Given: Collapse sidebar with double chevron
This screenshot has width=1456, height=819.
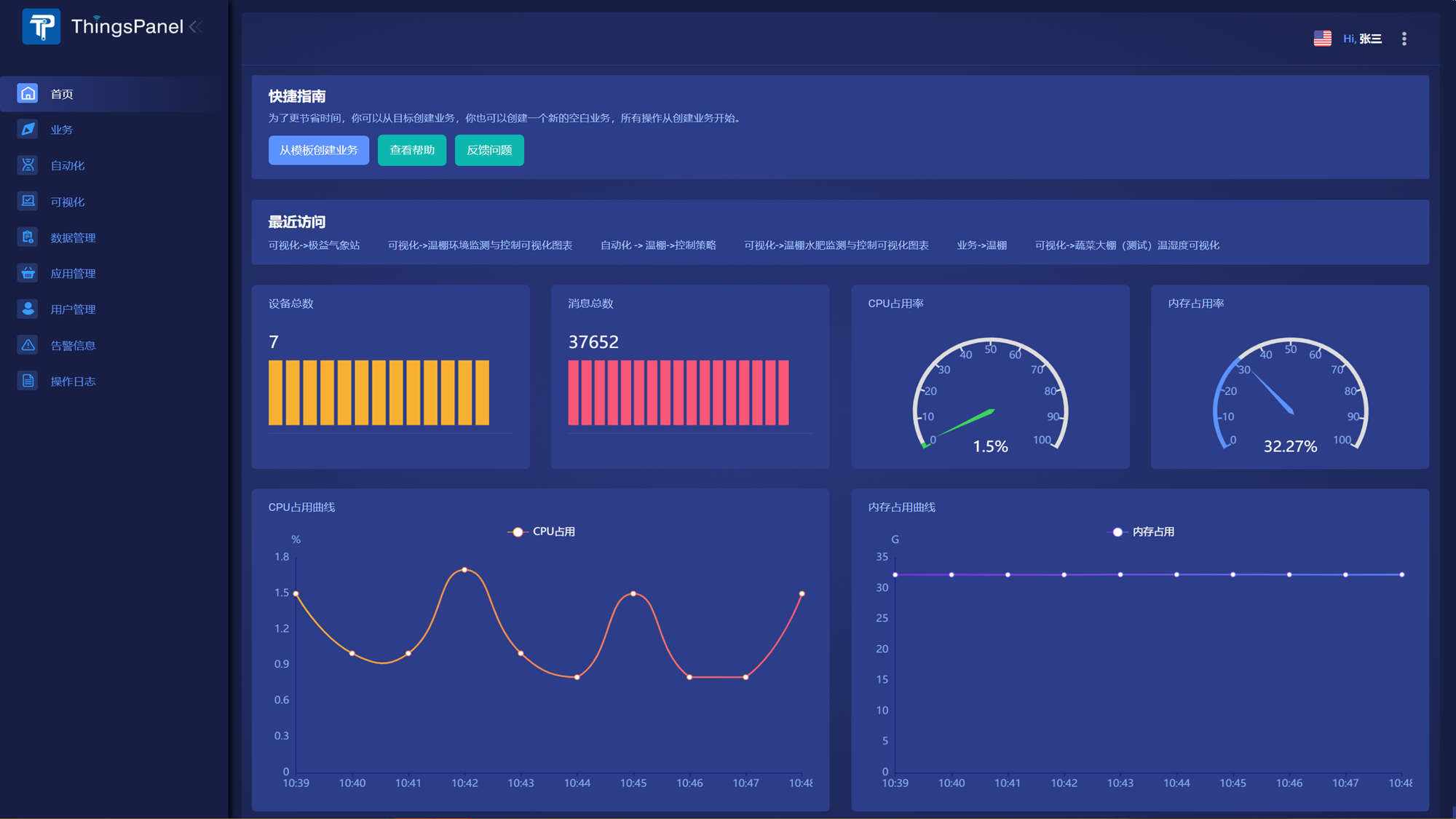Looking at the screenshot, I should (195, 27).
